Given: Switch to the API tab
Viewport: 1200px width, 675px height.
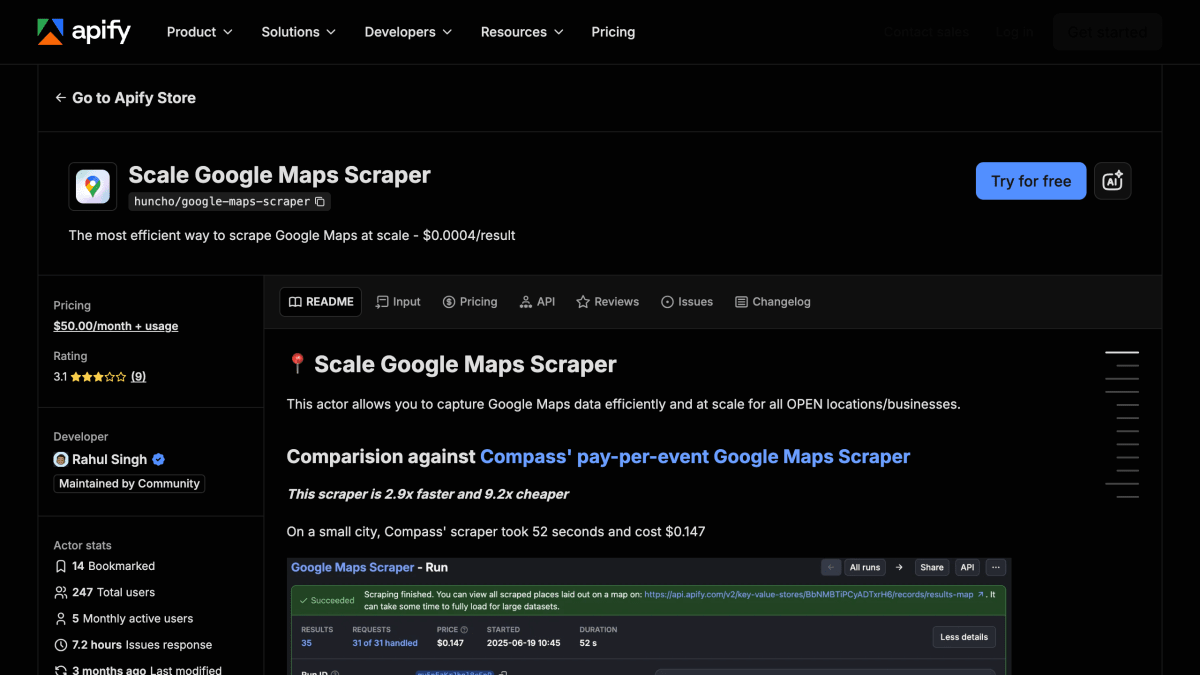Looking at the screenshot, I should point(537,302).
